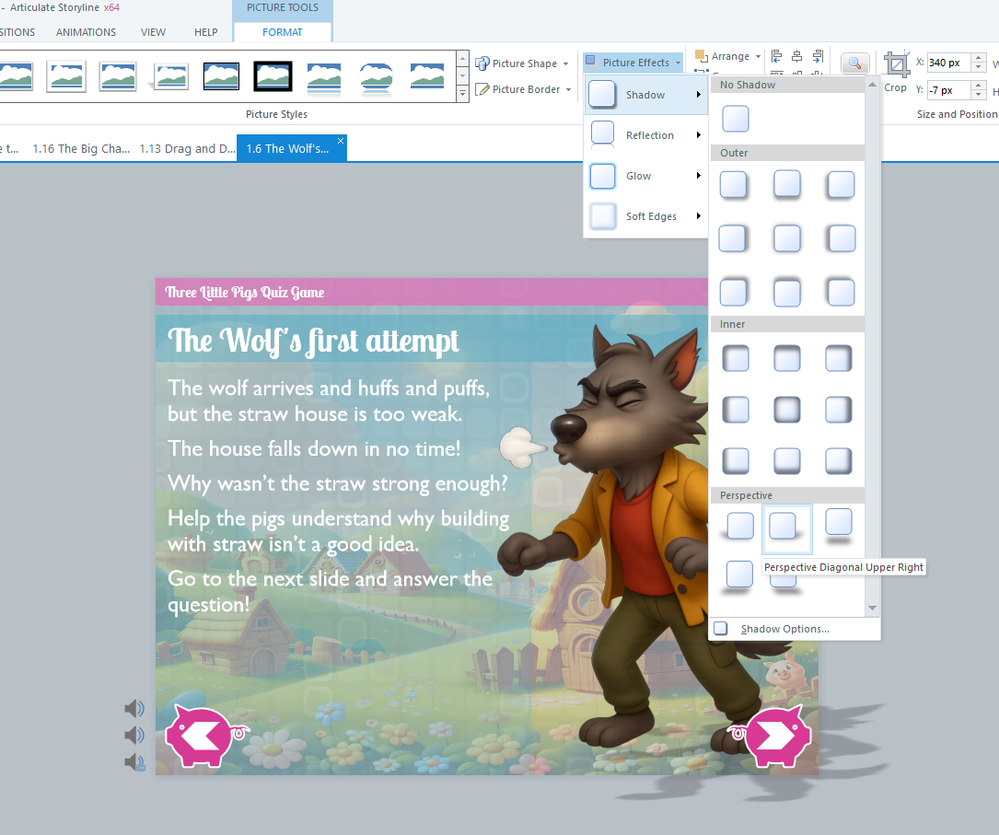Open slide tab 1.16 The Big Cha...

point(81,148)
